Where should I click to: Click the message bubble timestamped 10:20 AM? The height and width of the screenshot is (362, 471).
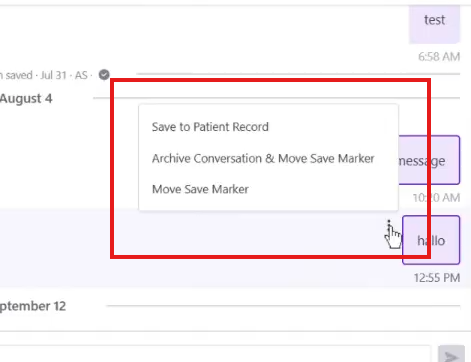pos(429,160)
